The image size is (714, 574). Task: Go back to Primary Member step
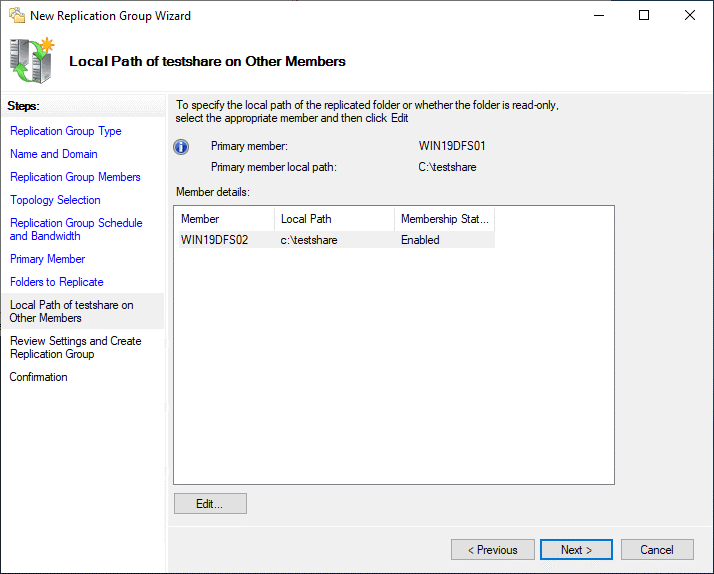click(47, 259)
